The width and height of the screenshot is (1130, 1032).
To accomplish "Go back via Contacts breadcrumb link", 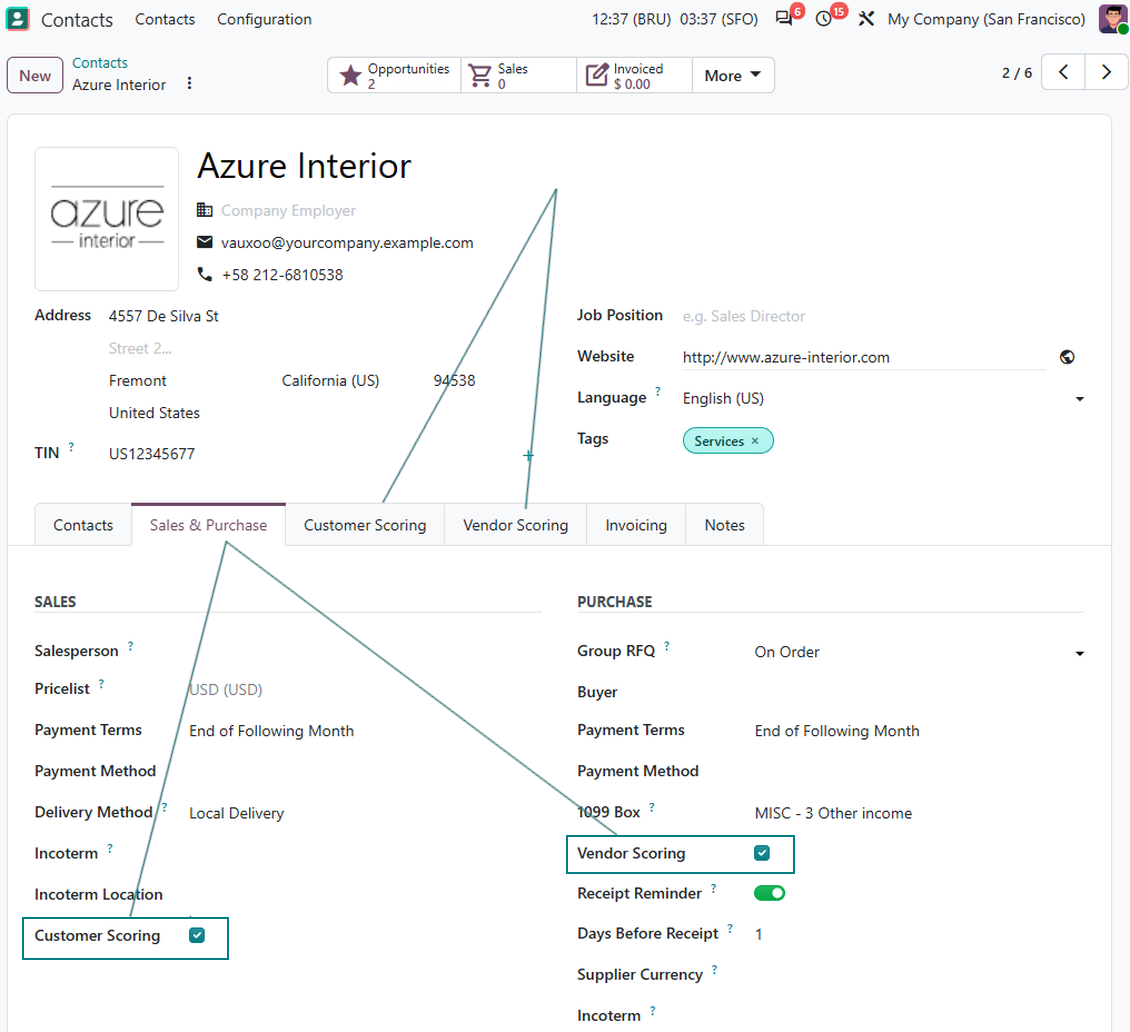I will tap(99, 63).
